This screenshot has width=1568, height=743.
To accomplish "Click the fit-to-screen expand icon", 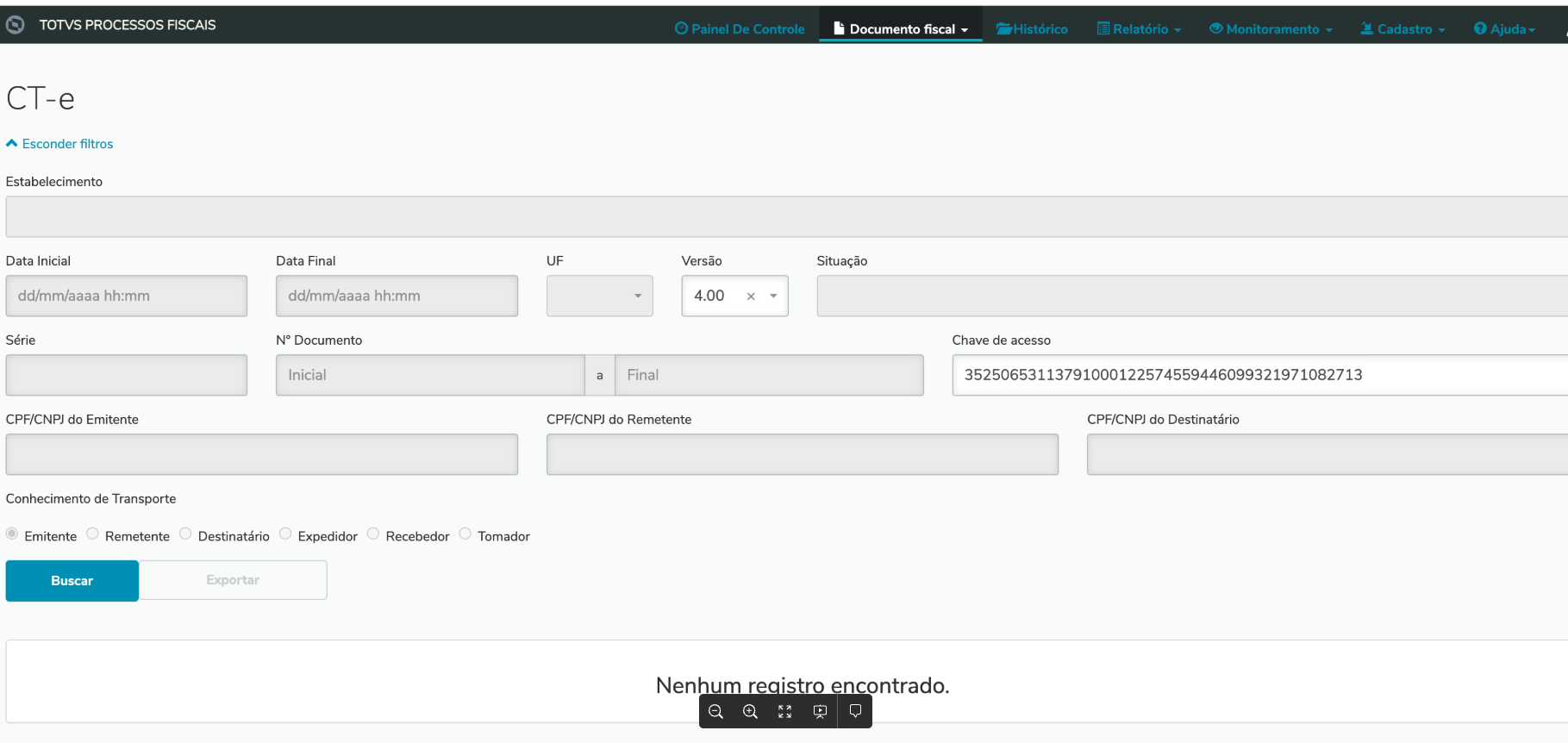I will [784, 712].
